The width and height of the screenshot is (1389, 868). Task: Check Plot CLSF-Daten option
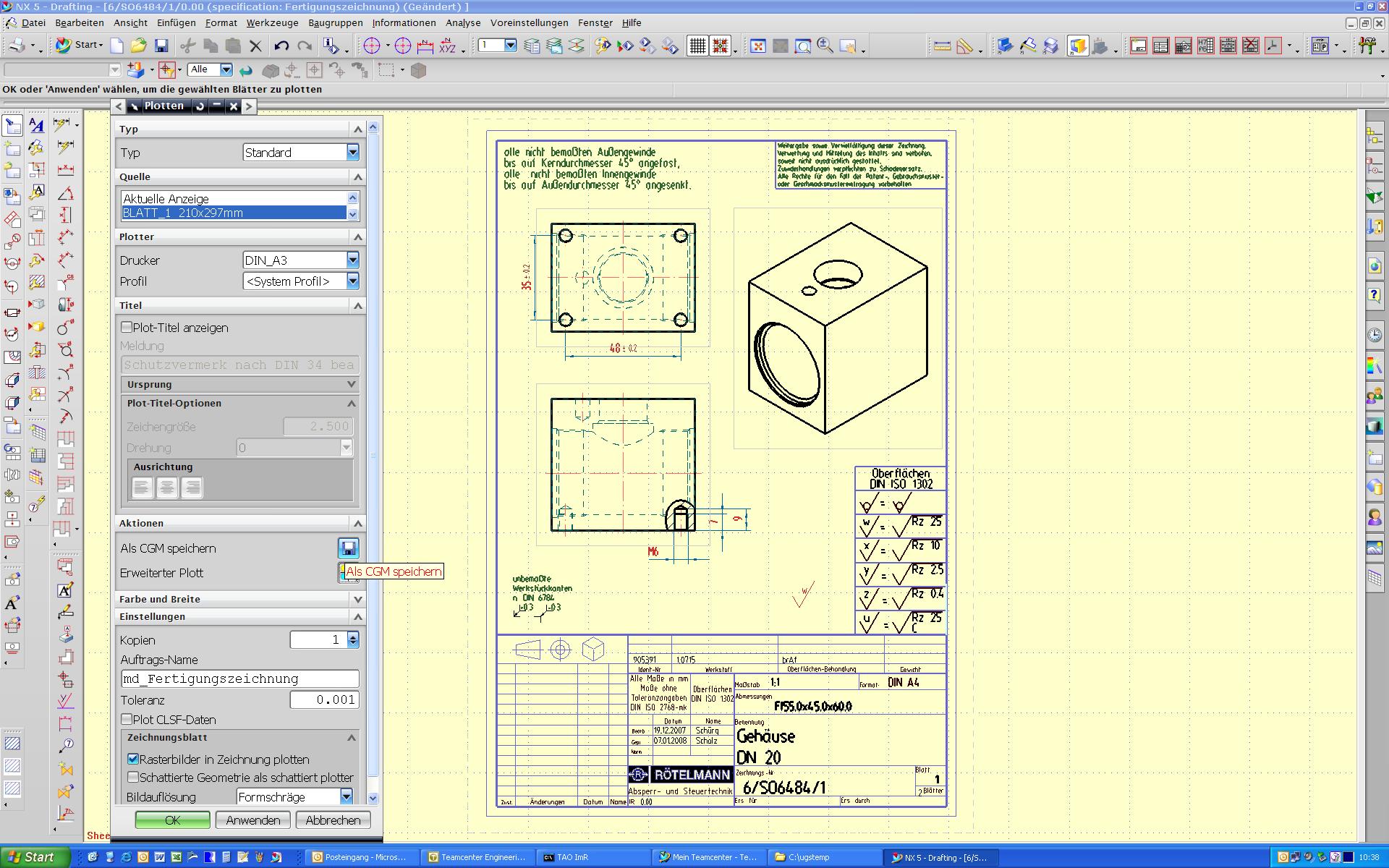point(127,719)
